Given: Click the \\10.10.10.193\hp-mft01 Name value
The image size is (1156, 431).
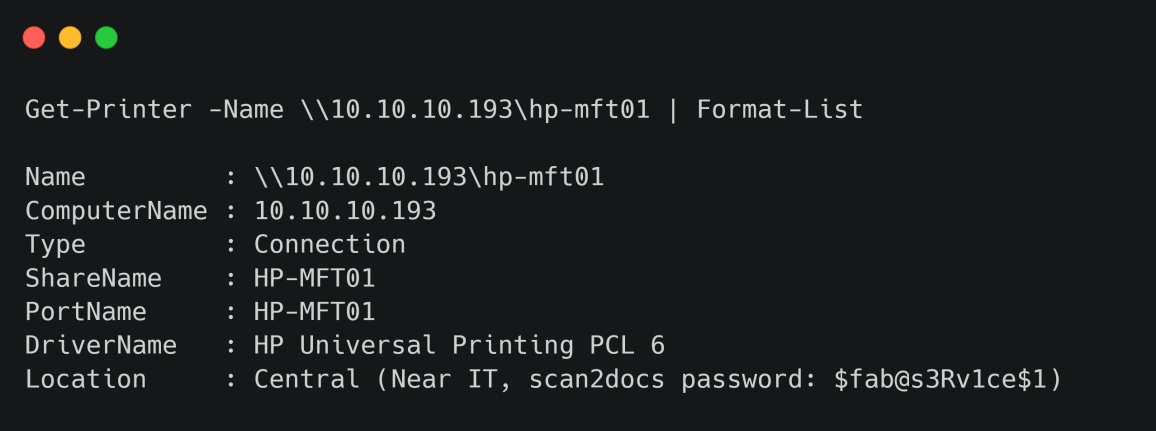Looking at the screenshot, I should [x=429, y=178].
